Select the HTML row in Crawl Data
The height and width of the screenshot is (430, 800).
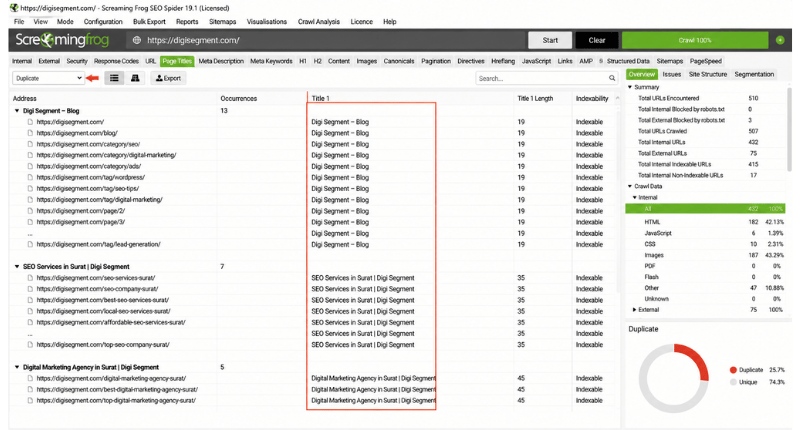(x=705, y=222)
